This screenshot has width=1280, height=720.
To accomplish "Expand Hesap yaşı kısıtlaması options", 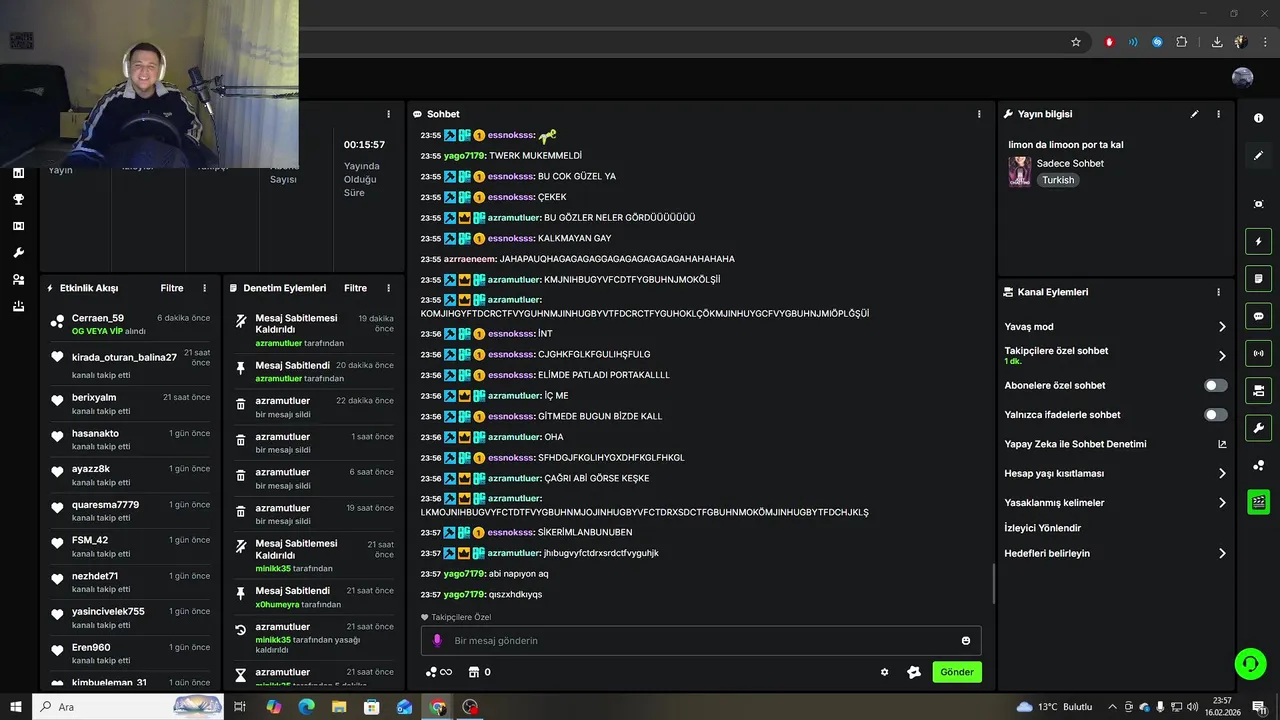I will click(x=1222, y=473).
